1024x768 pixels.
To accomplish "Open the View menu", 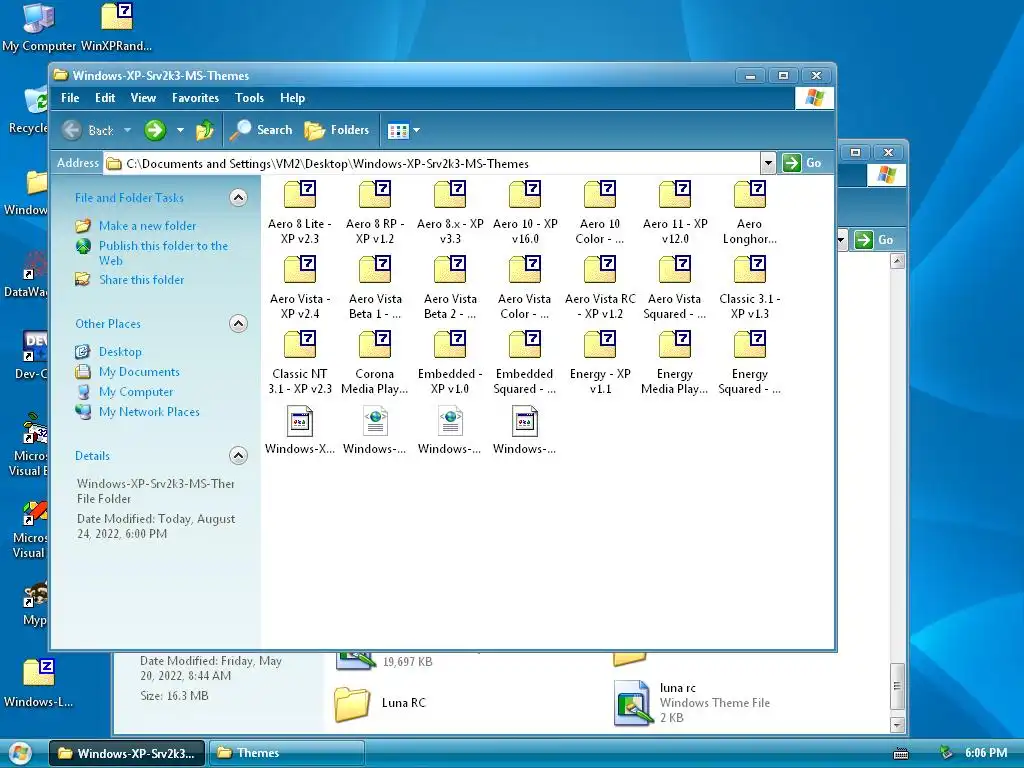I will click(x=143, y=98).
